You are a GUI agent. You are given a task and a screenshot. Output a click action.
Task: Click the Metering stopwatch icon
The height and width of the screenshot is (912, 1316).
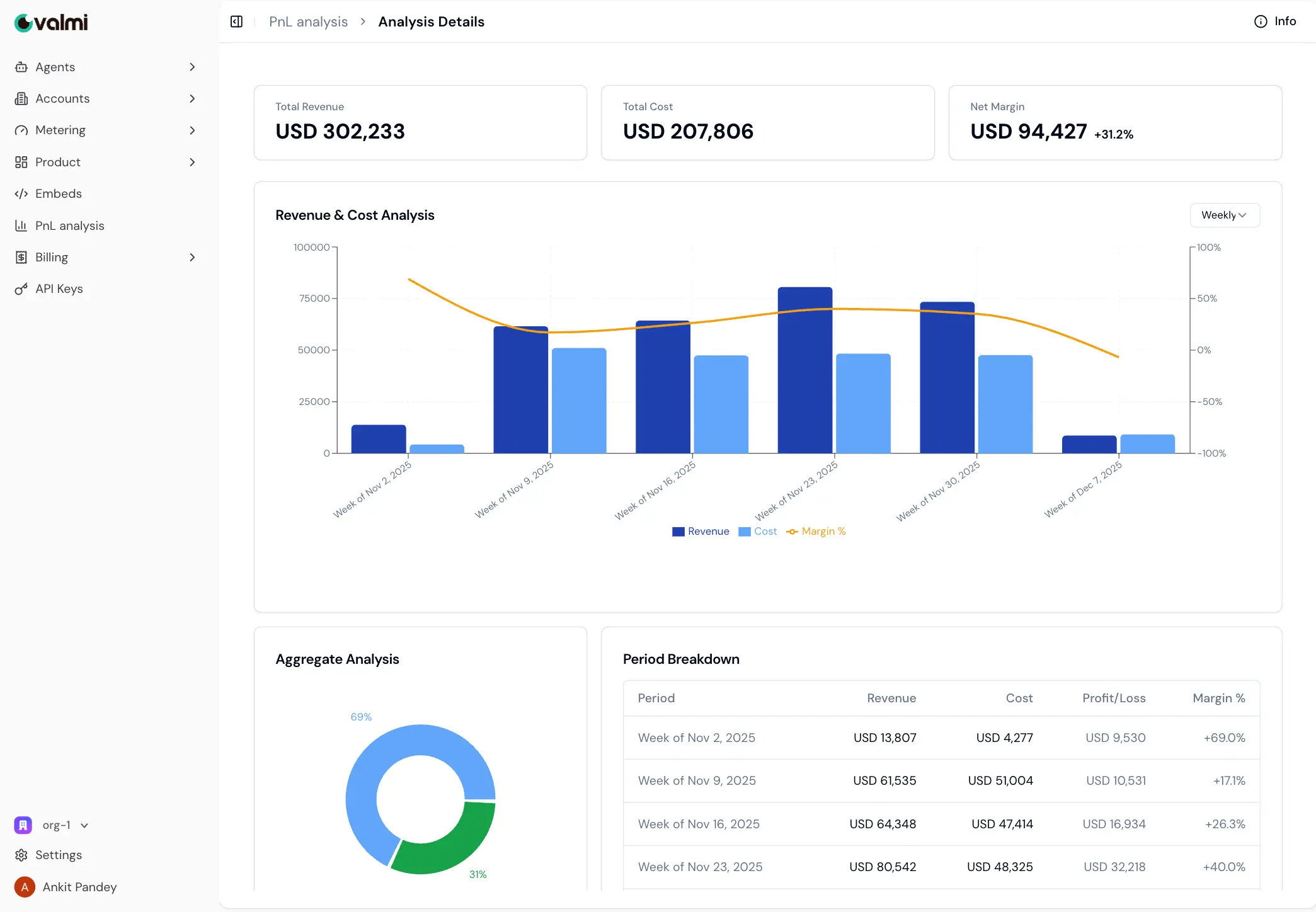coord(22,130)
